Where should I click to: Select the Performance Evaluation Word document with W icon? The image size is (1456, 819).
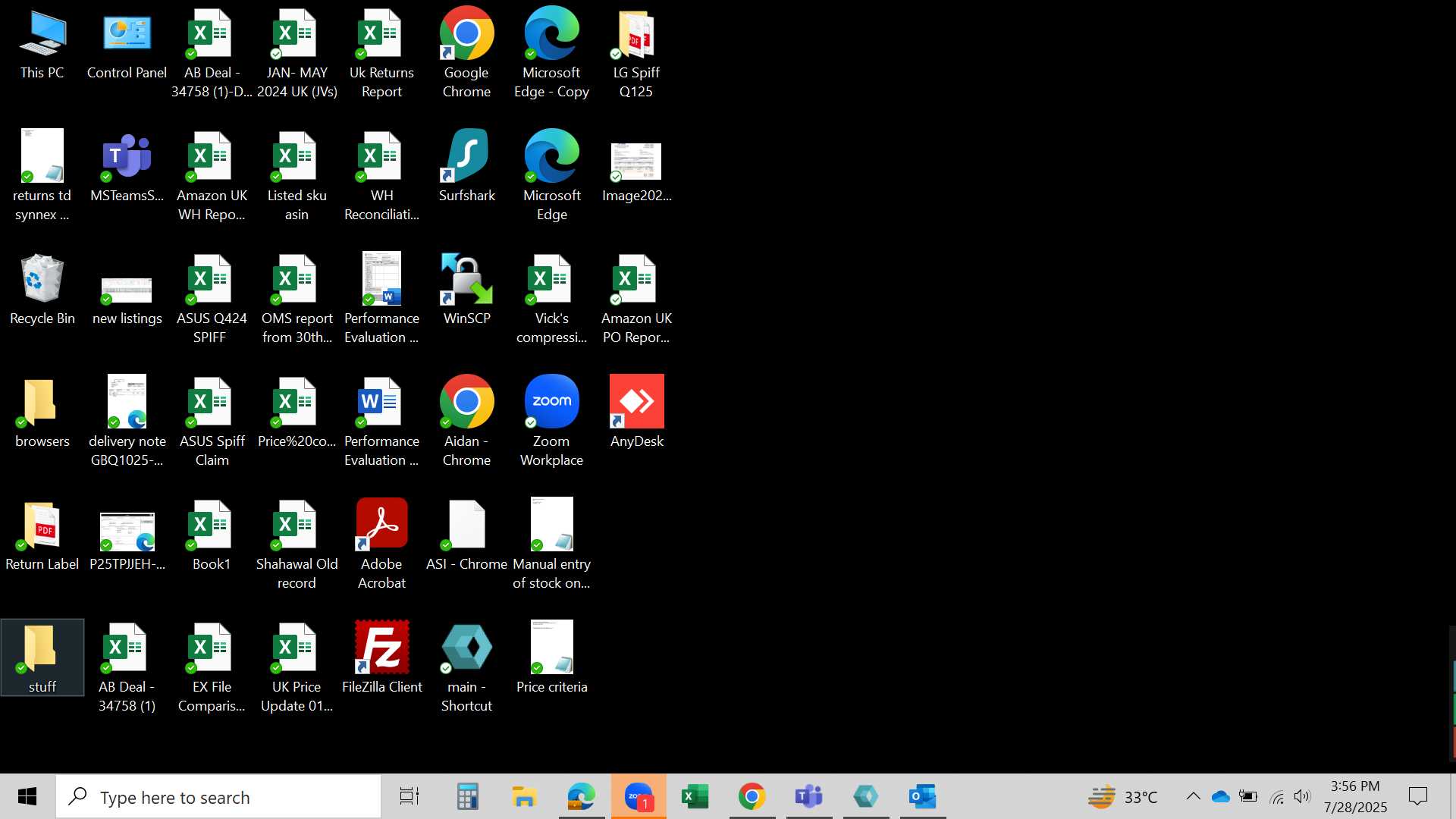pos(381,422)
